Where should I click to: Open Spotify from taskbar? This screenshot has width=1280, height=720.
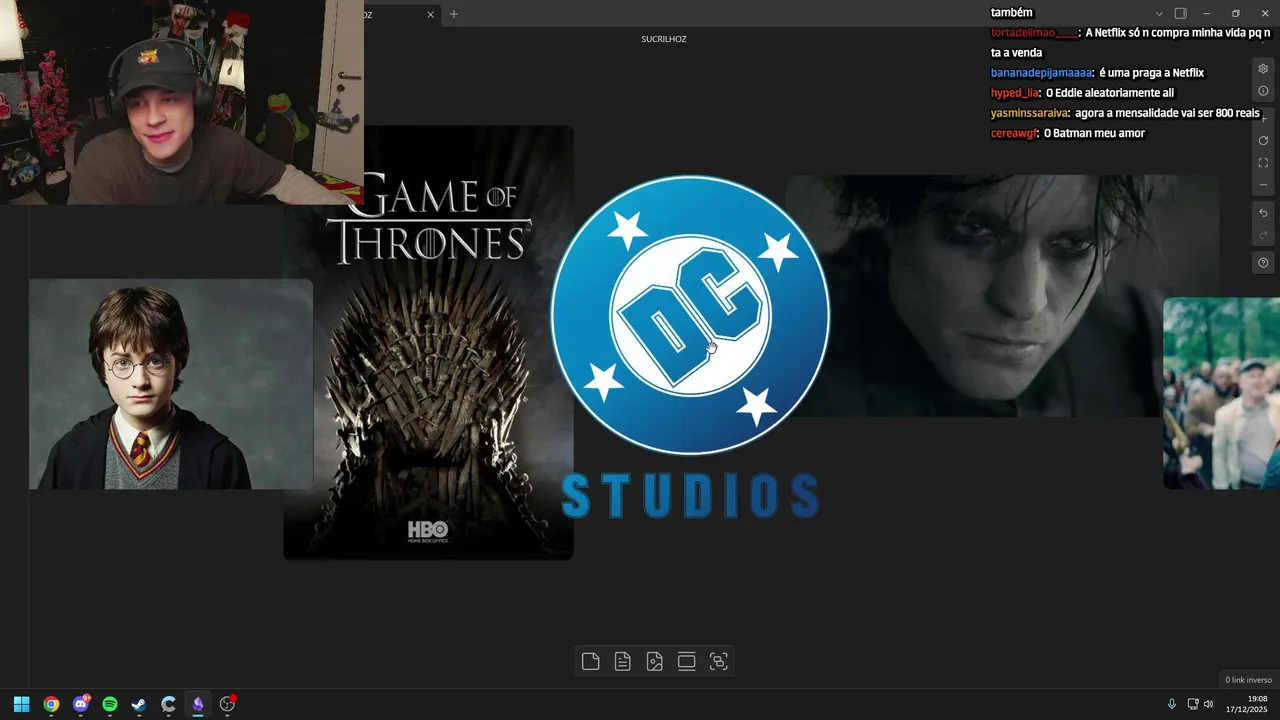110,704
